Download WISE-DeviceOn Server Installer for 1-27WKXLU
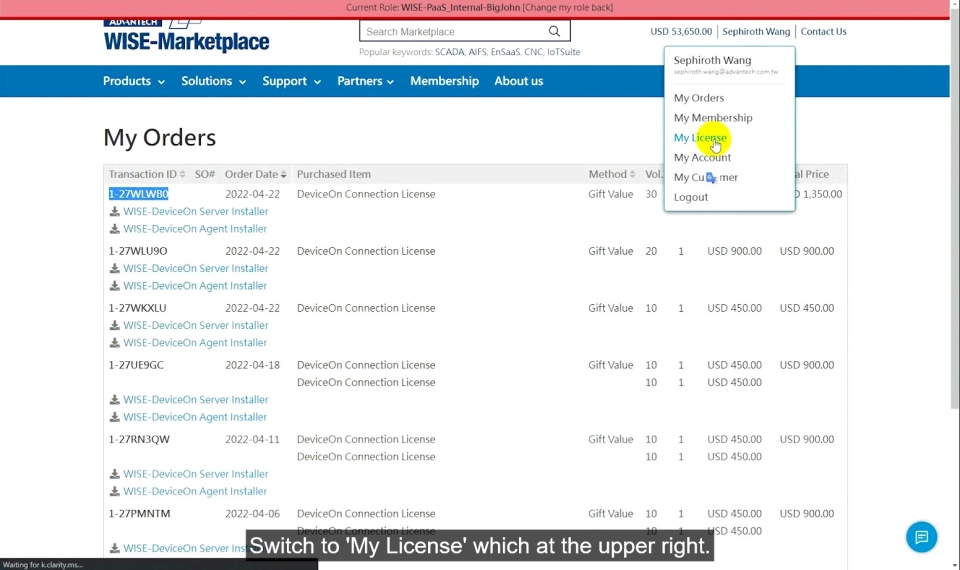This screenshot has height=570, width=960. 195,325
